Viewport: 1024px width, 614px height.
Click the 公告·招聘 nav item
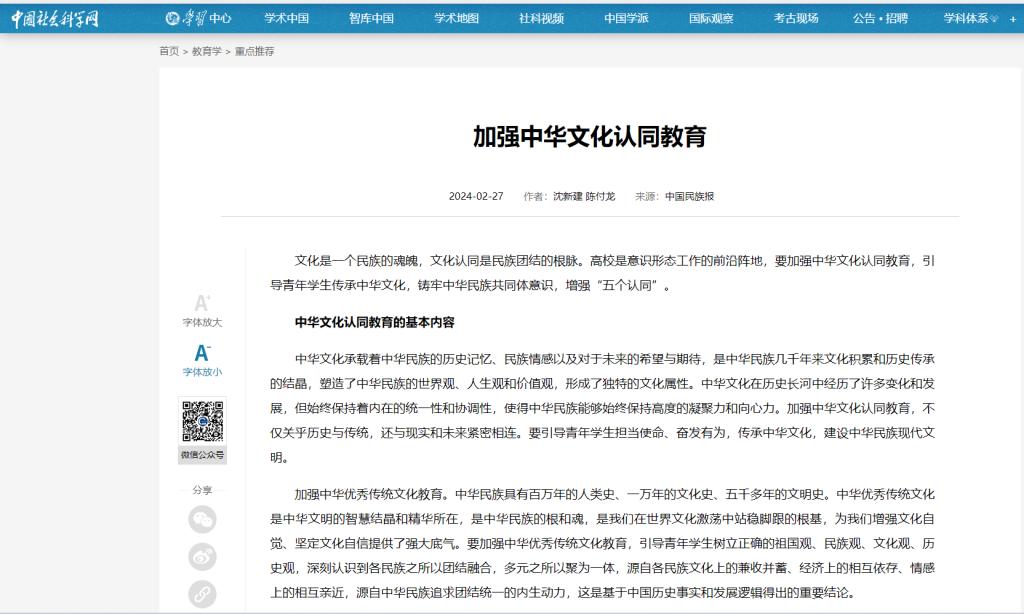coord(880,18)
